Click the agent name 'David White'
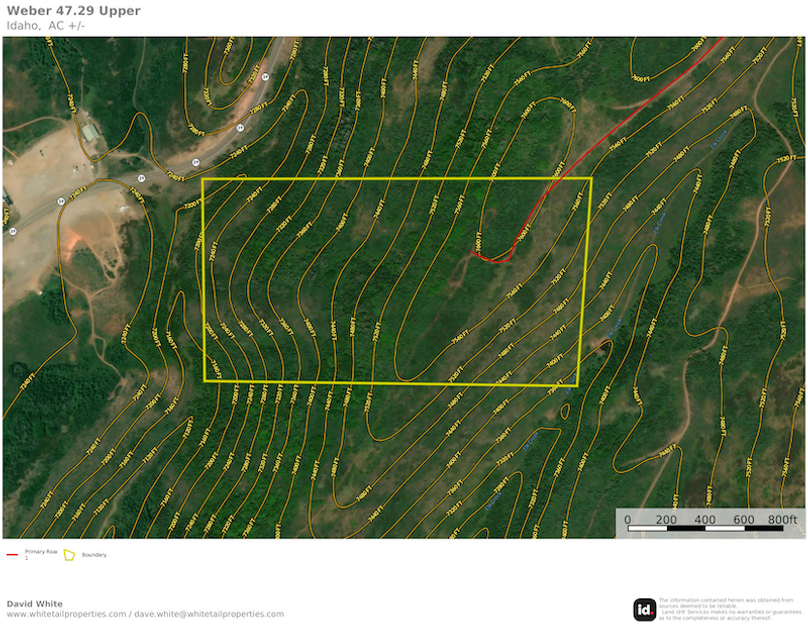Image resolution: width=808 pixels, height=624 pixels. 35,604
